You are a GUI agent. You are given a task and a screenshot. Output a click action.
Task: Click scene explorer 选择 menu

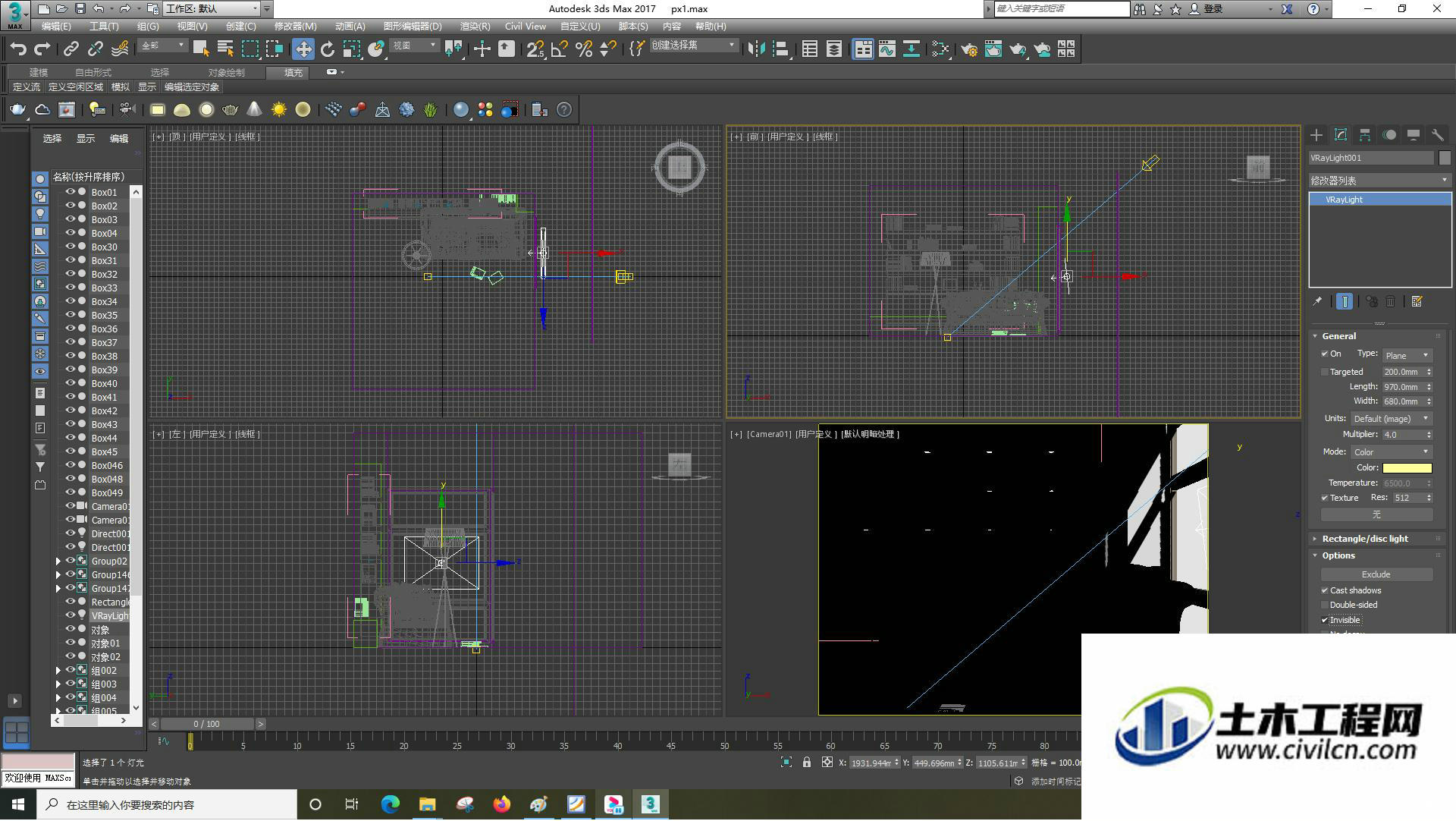click(x=52, y=139)
